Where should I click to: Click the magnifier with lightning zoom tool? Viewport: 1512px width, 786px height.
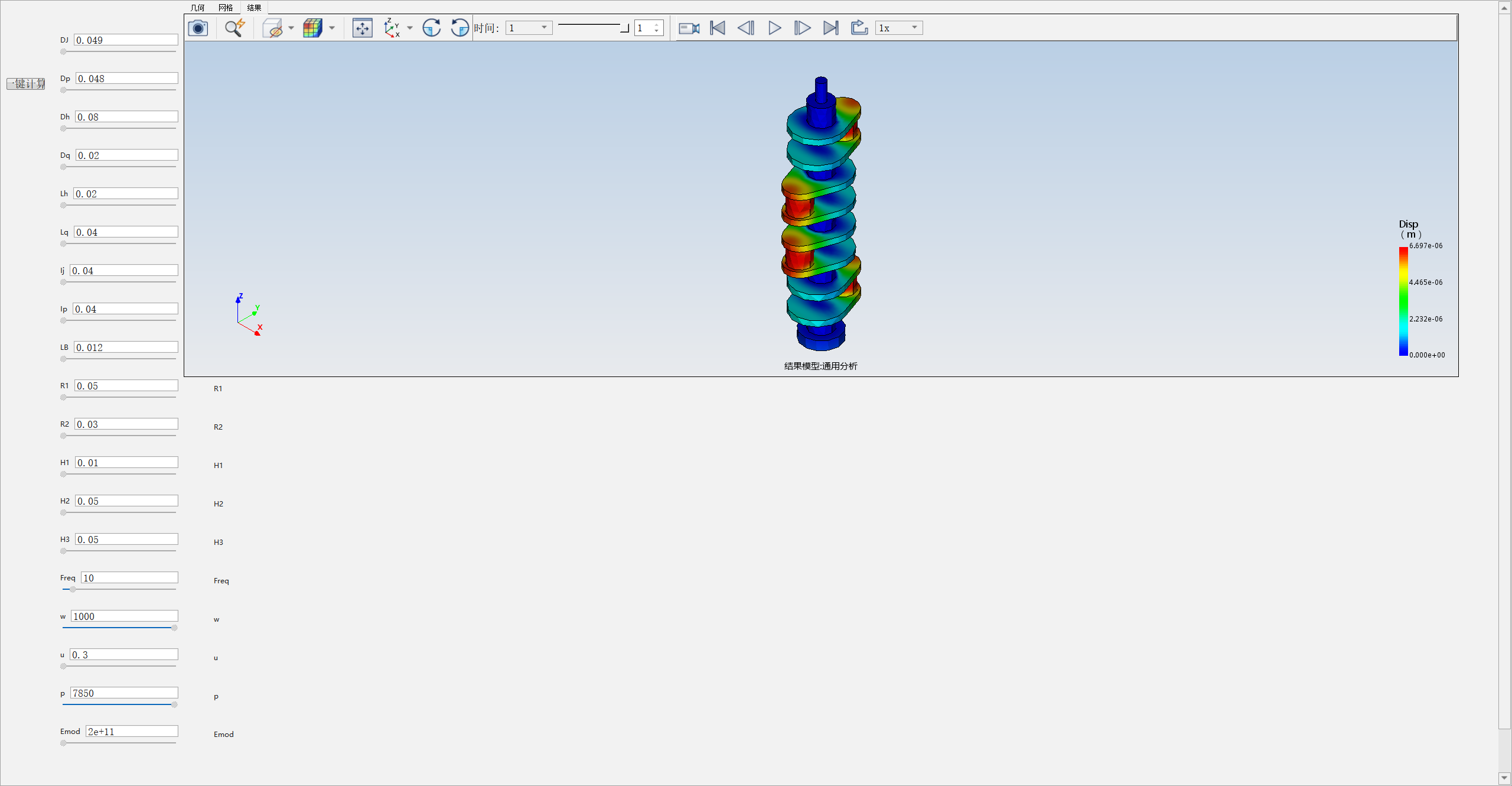[x=234, y=28]
